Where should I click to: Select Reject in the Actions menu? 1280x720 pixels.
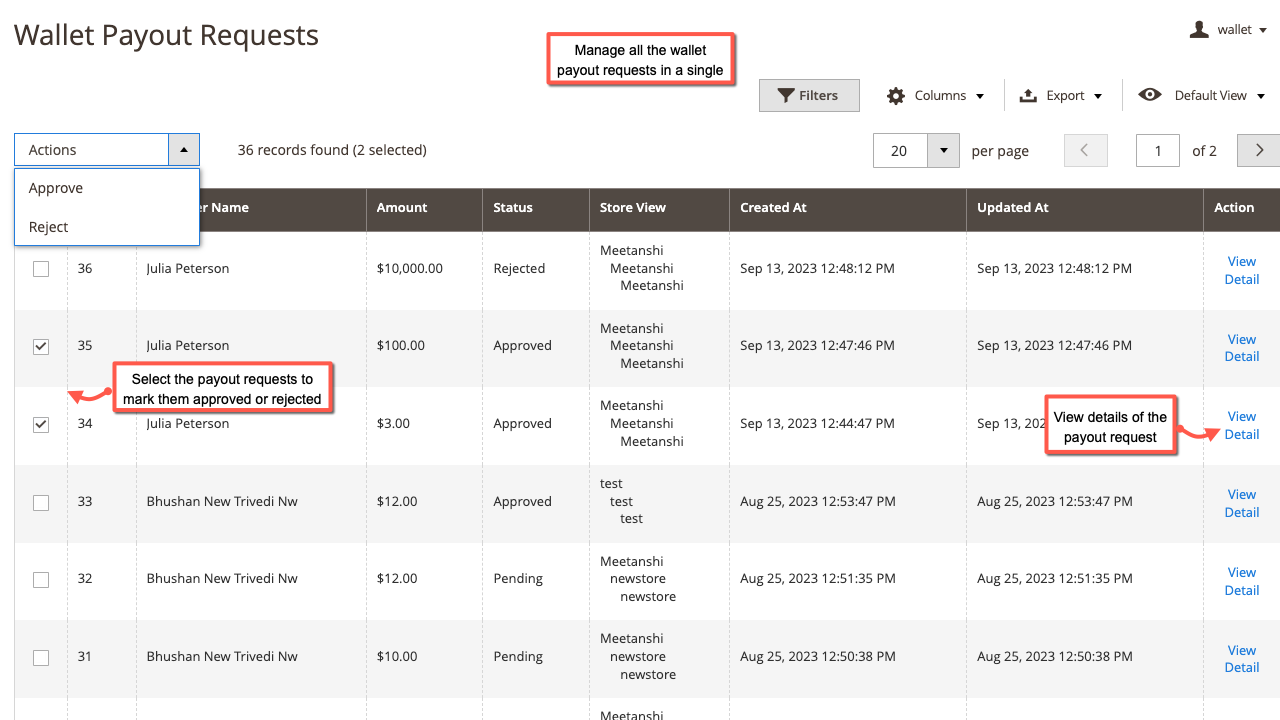click(x=48, y=227)
